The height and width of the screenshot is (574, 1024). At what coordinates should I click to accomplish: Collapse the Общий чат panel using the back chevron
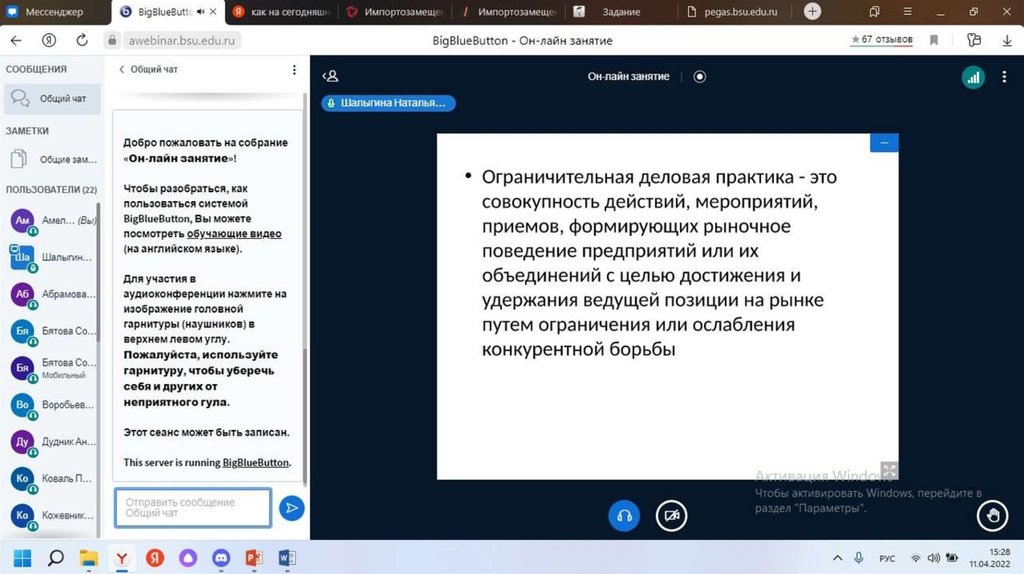point(121,69)
